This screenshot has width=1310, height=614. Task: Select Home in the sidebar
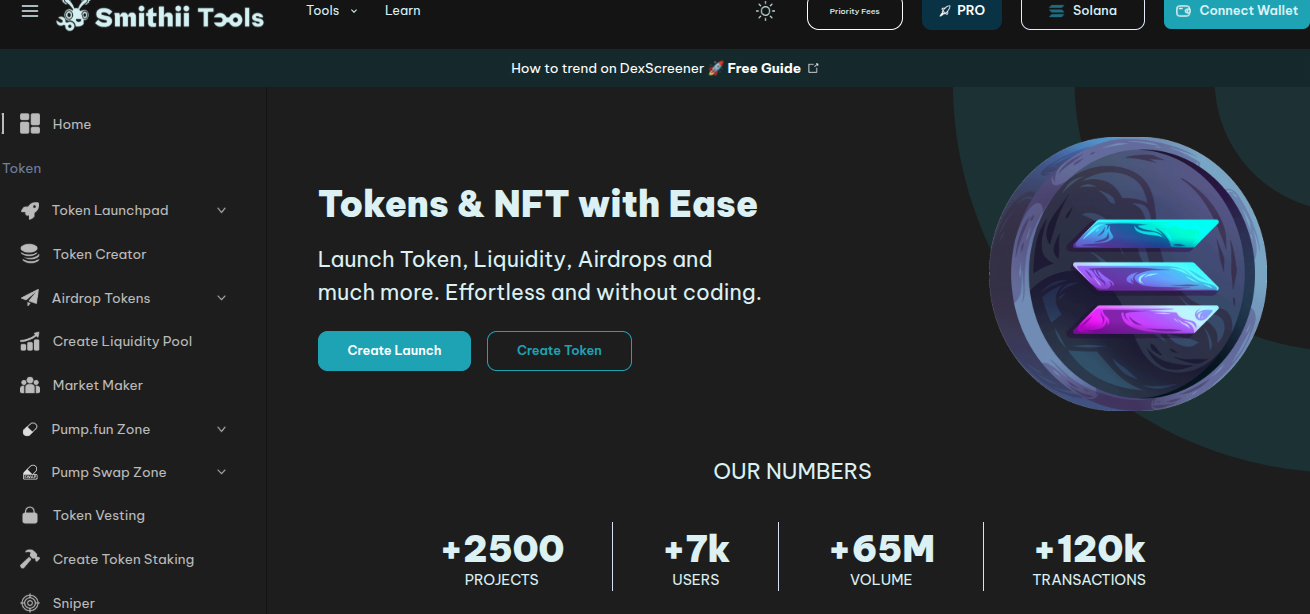click(x=72, y=124)
